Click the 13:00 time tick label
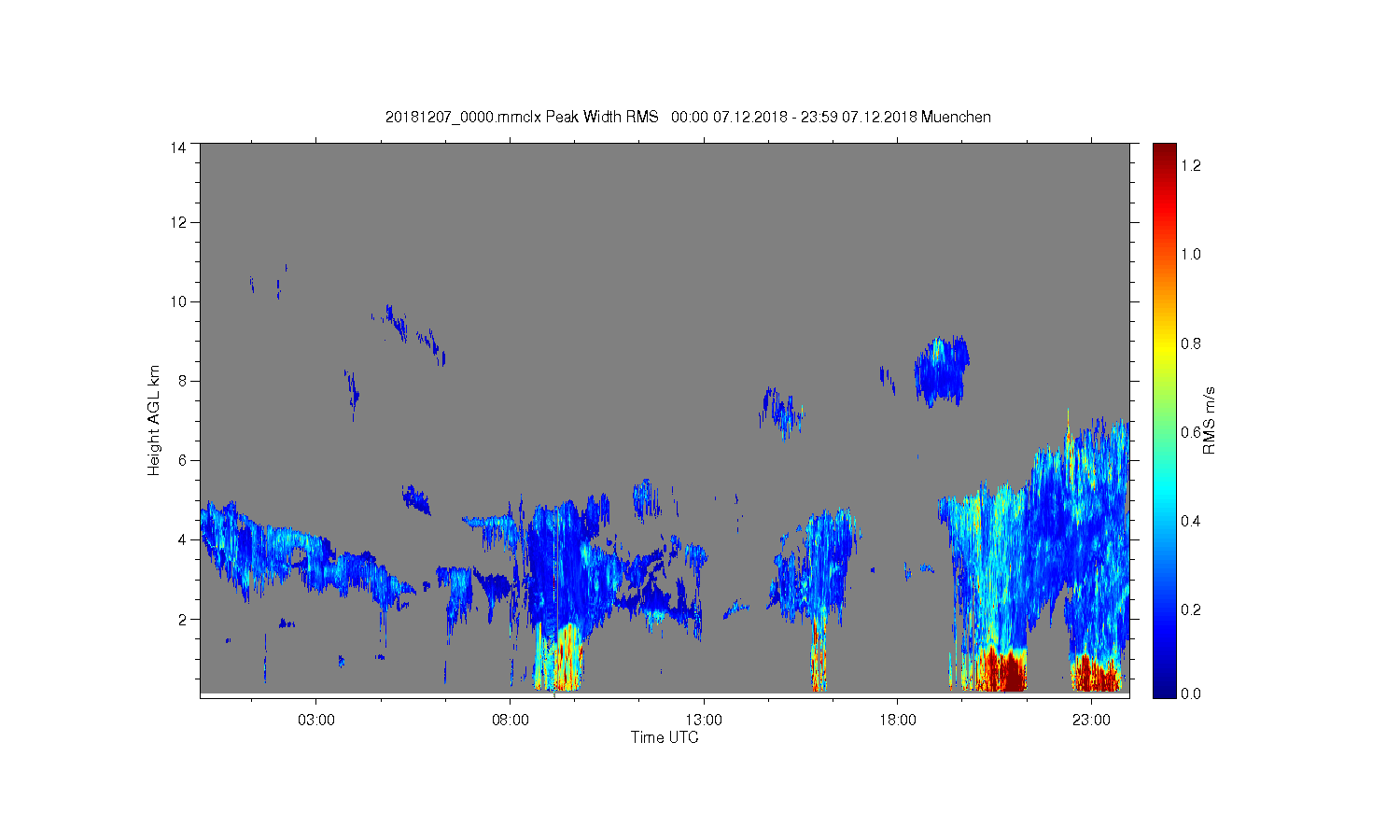The height and width of the screenshot is (840, 1400). click(x=704, y=721)
